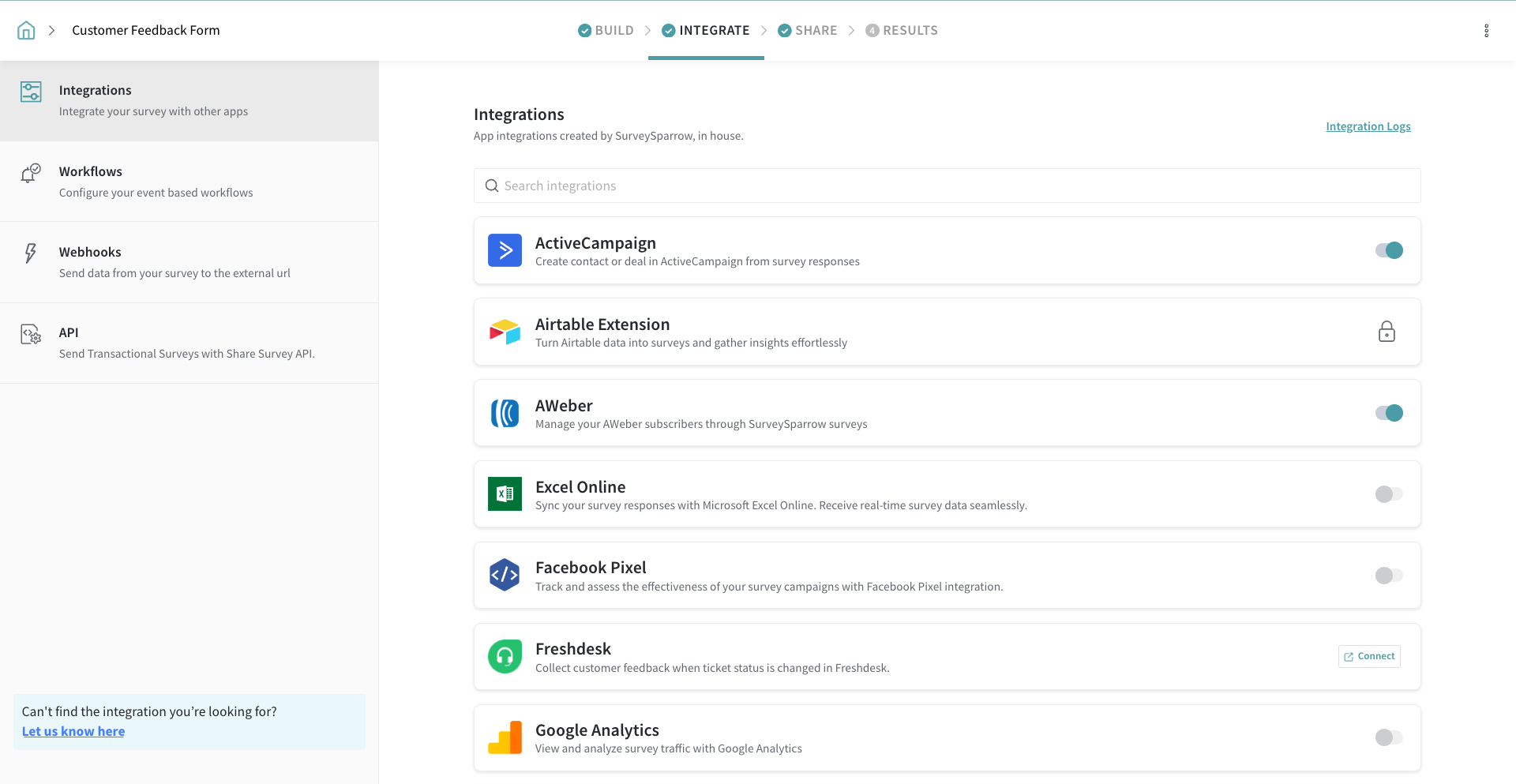The image size is (1516, 784).
Task: Click the home icon in the breadcrumb
Action: pyautogui.click(x=26, y=31)
